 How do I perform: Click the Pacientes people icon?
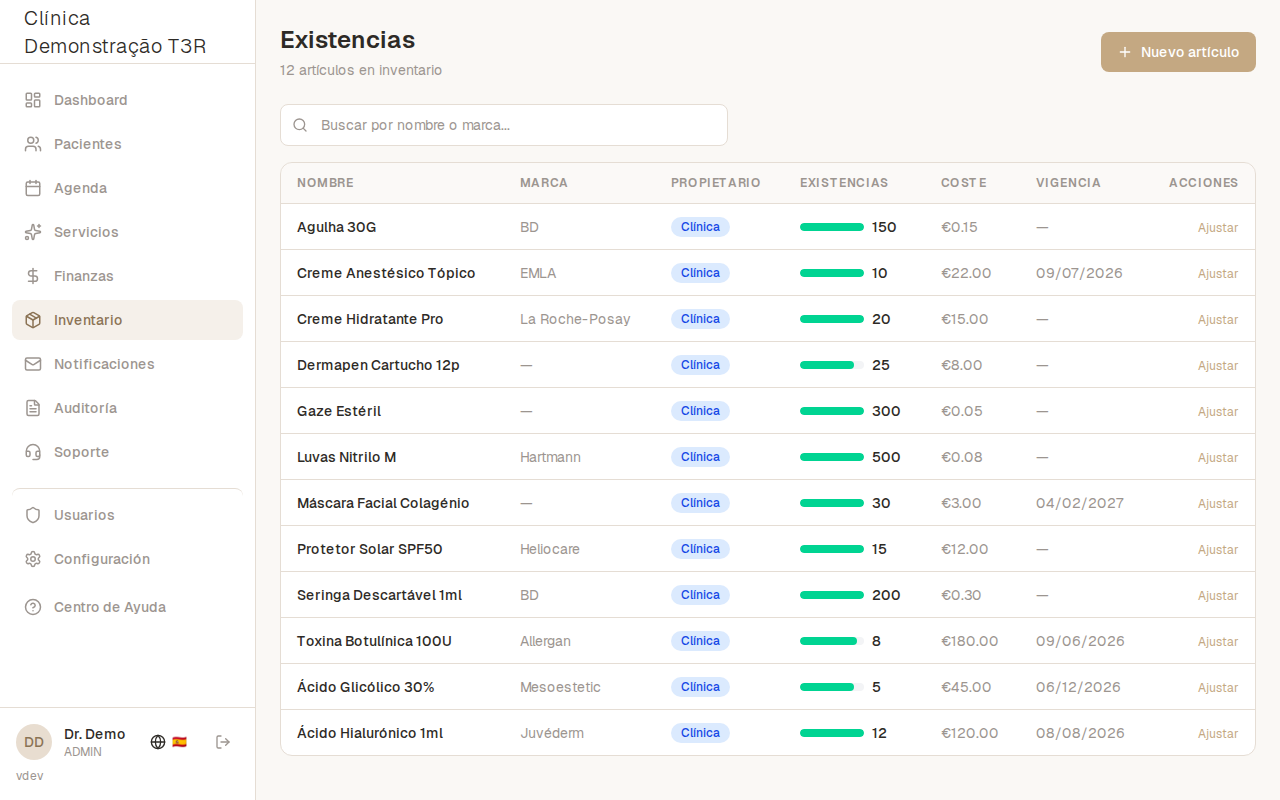coord(33,144)
